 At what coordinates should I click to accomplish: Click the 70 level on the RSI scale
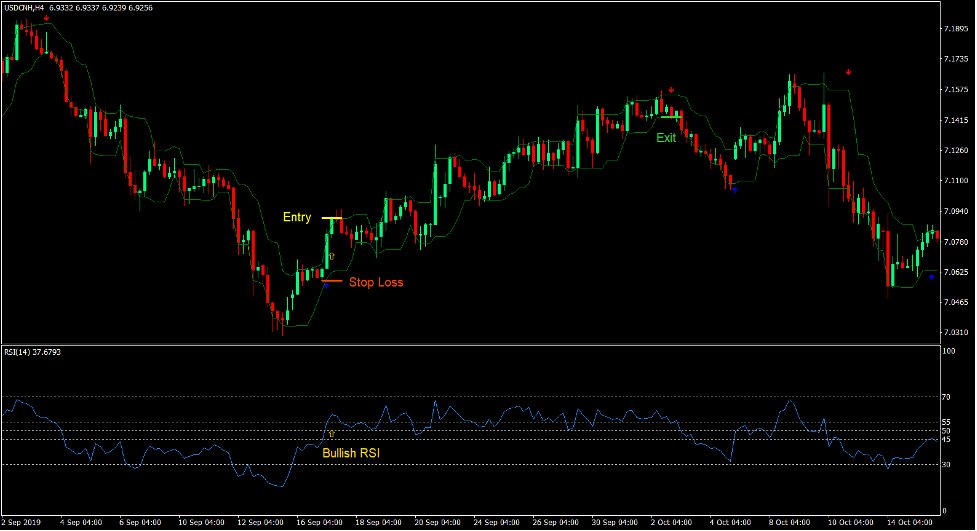pyautogui.click(x=945, y=397)
